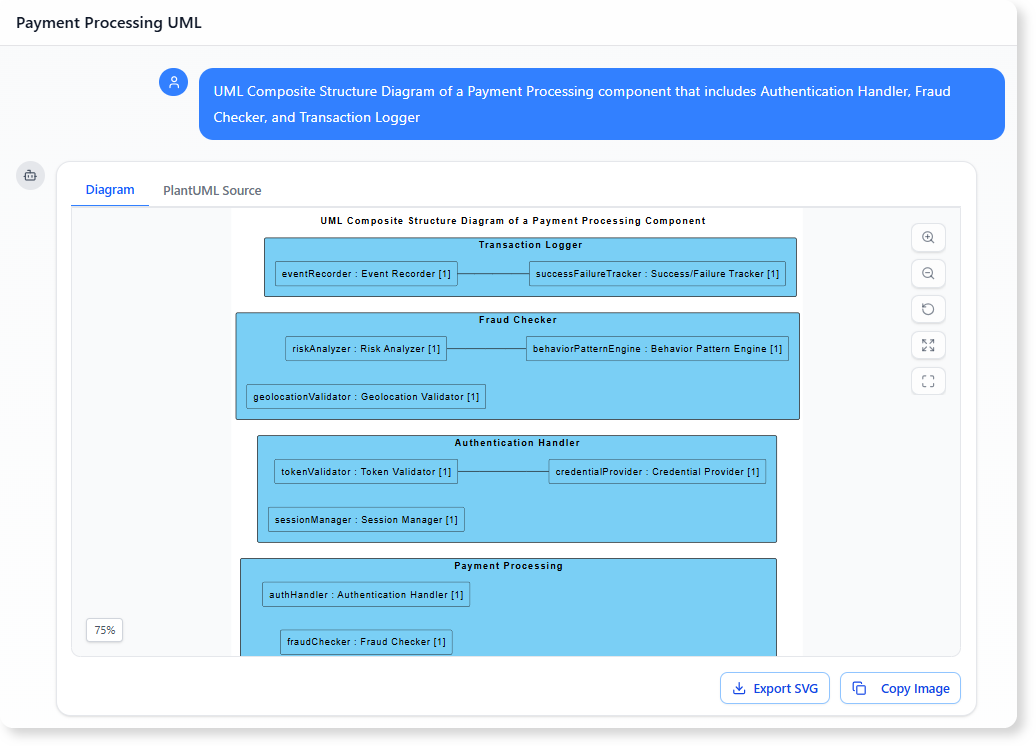
Task: Zoom out of the diagram
Action: pos(928,274)
